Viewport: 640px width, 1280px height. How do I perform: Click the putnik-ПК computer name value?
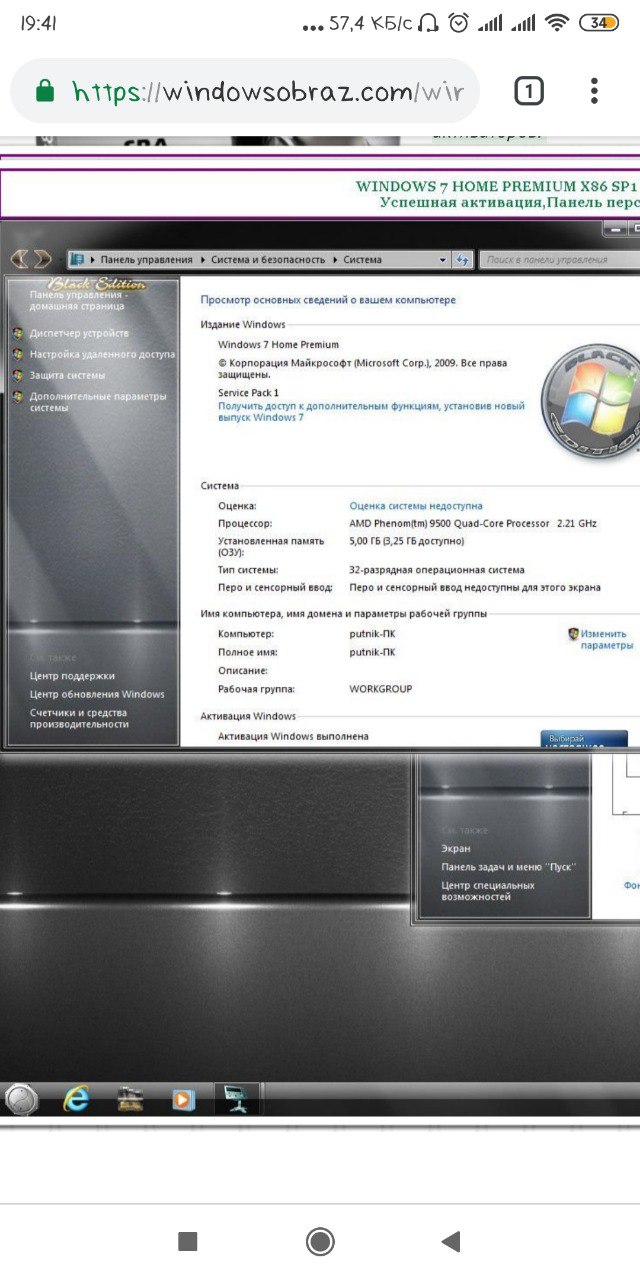(372, 634)
